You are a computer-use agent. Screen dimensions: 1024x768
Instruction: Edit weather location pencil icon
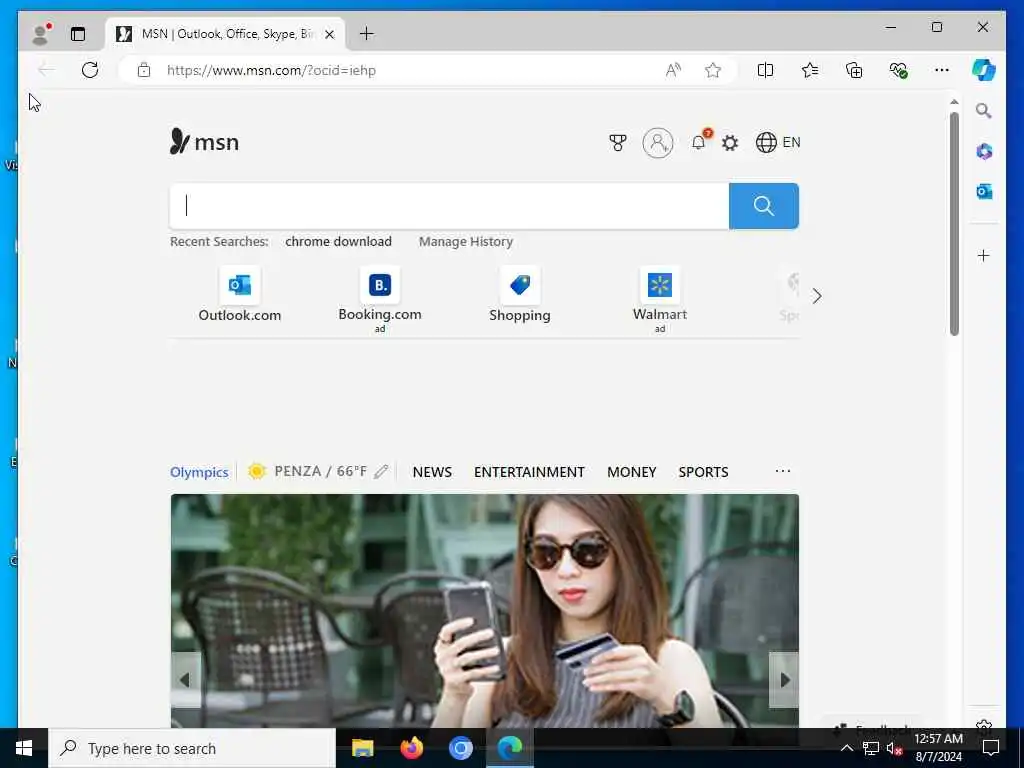pos(381,472)
